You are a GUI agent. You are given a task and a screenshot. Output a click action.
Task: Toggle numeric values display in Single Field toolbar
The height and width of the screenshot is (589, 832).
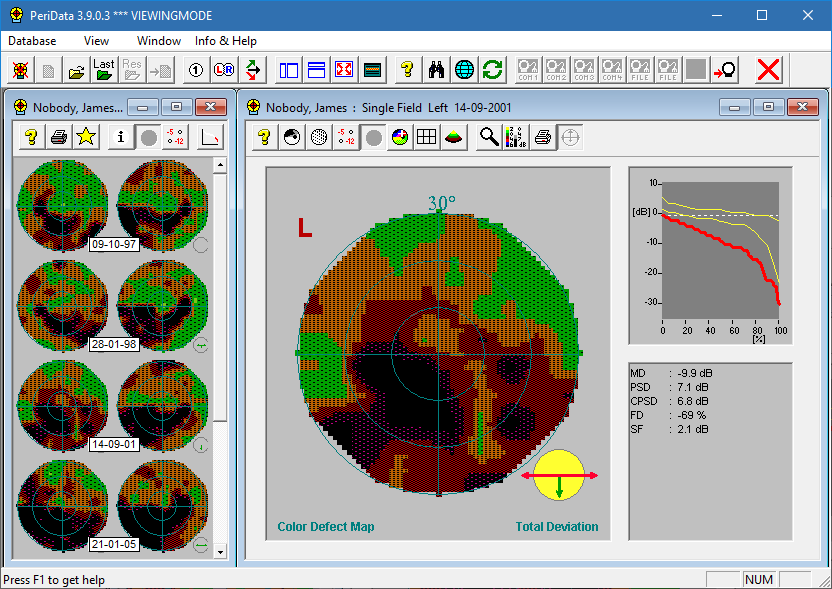pos(346,137)
